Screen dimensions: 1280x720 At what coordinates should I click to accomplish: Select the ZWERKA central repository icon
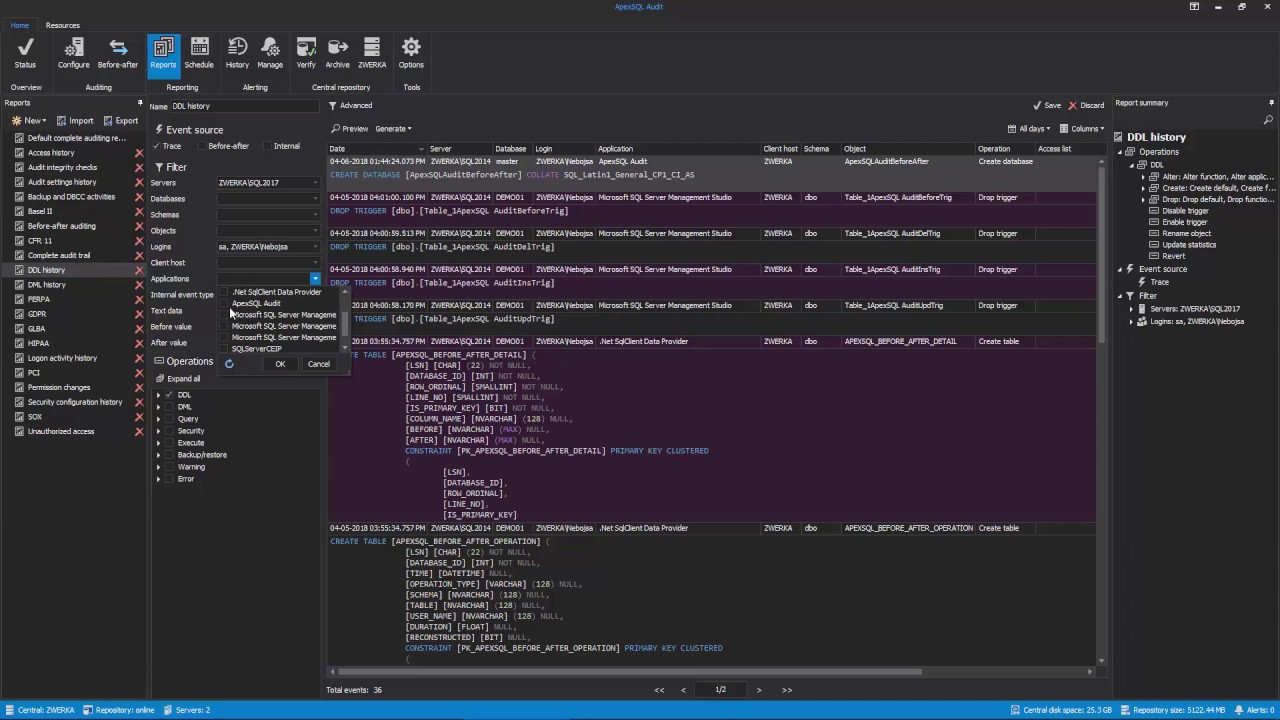pyautogui.click(x=372, y=53)
